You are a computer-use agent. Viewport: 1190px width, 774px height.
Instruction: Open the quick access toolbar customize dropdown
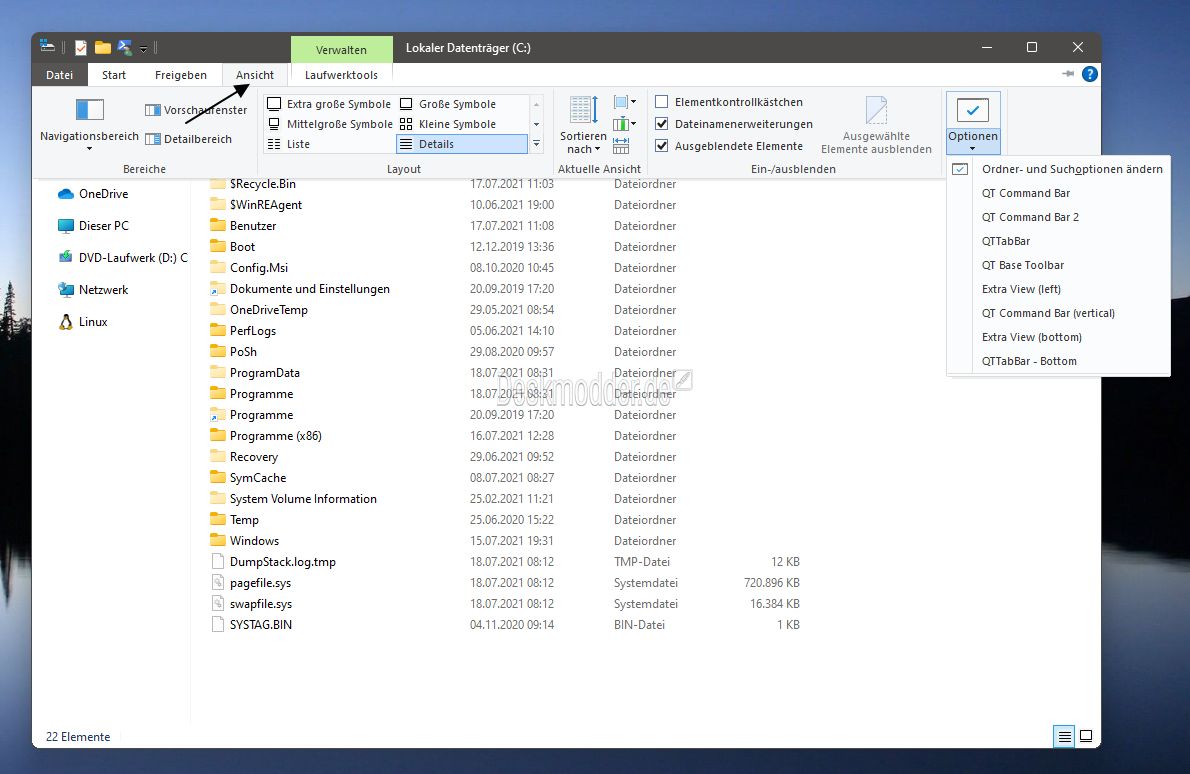pyautogui.click(x=143, y=49)
